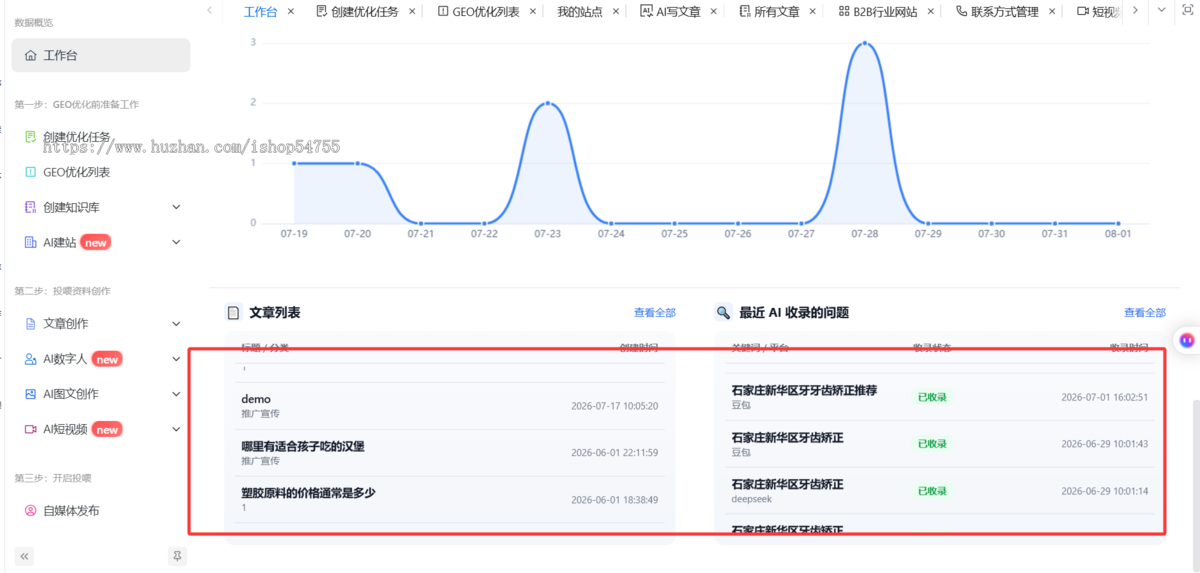This screenshot has height=573, width=1200.
Task: Close the 创建优化任务 tab
Action: (412, 11)
